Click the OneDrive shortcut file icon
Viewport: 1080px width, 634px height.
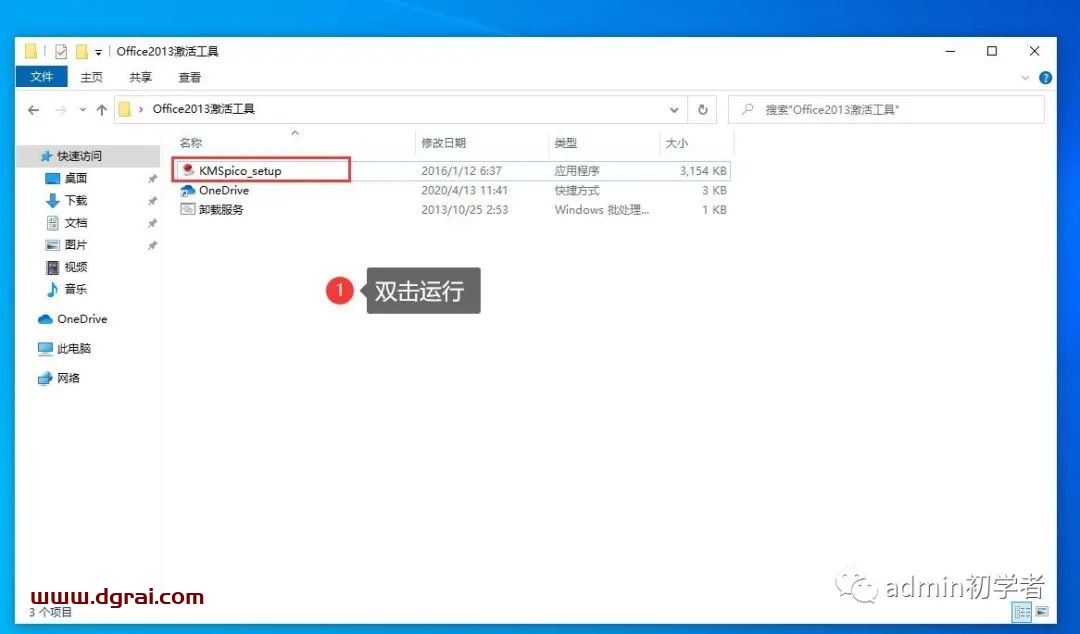tap(187, 190)
